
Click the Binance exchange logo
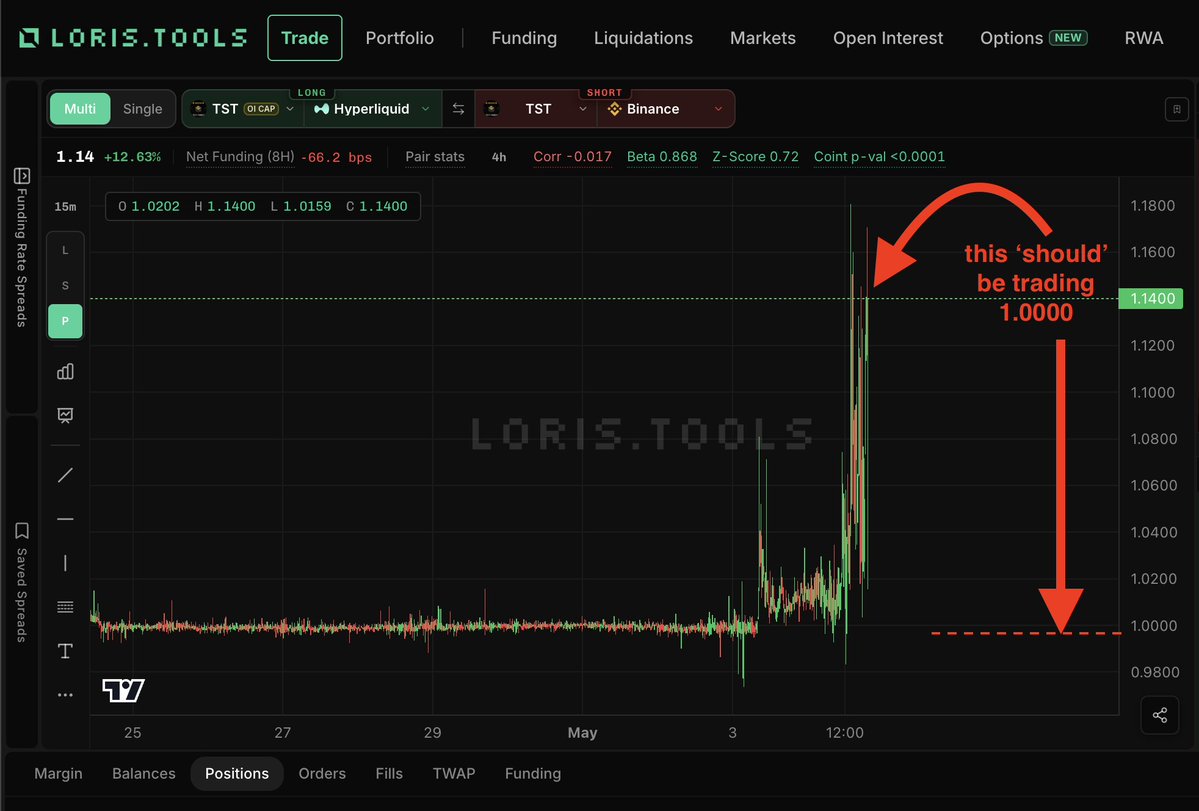click(x=614, y=109)
